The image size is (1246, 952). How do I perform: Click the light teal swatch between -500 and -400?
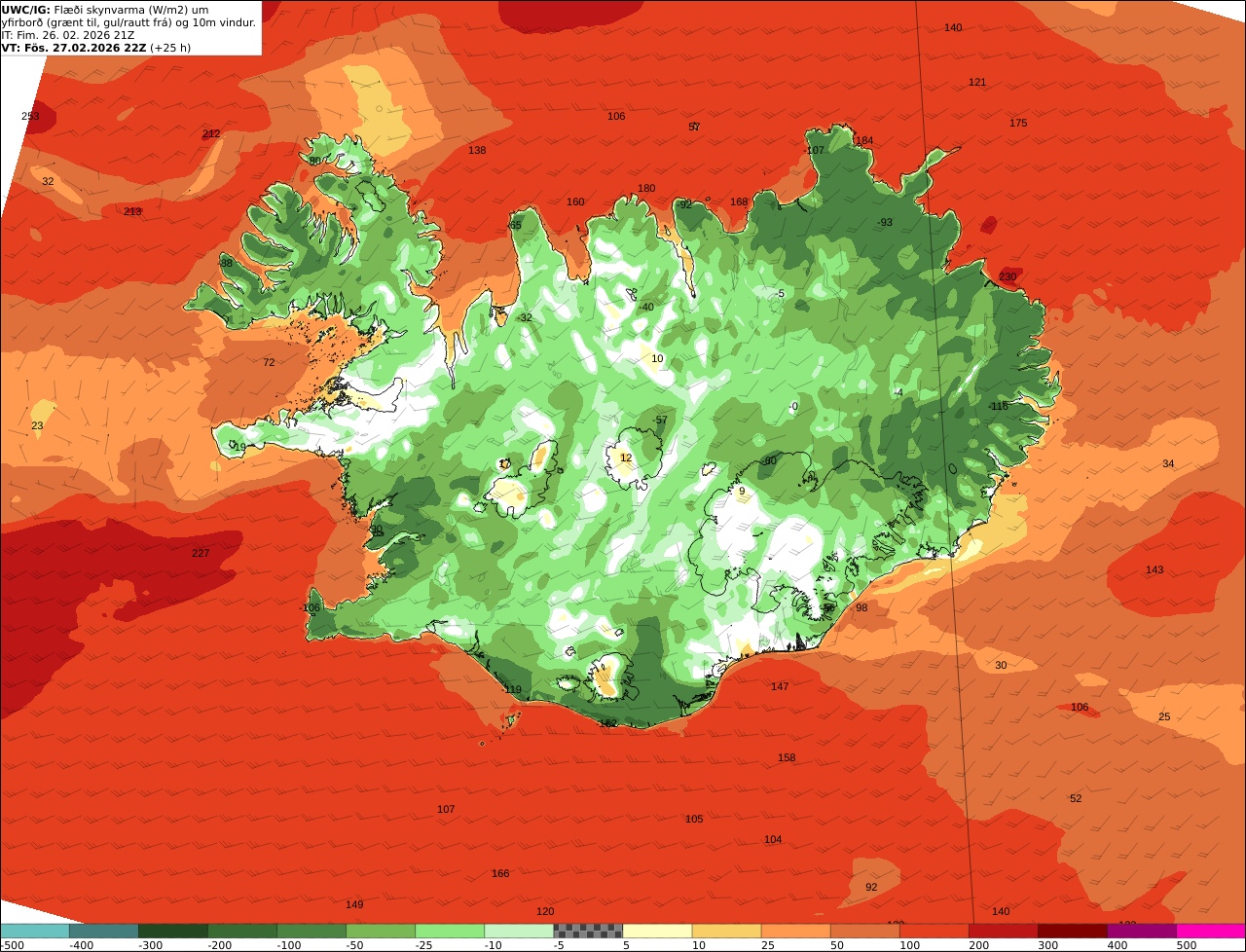35,931
